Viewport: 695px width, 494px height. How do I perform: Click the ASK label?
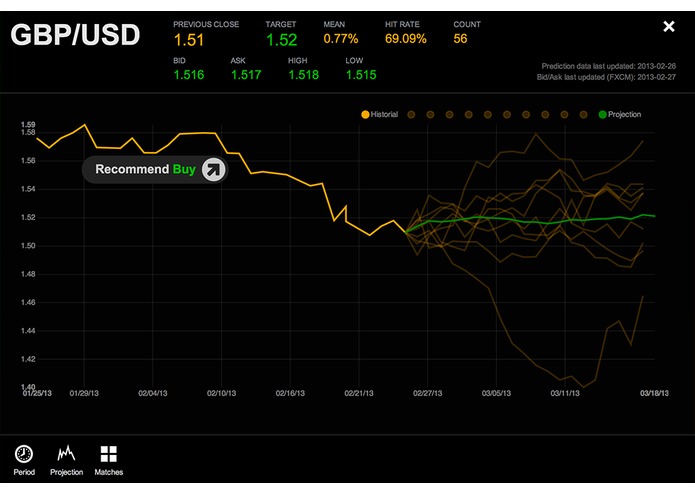(238, 61)
